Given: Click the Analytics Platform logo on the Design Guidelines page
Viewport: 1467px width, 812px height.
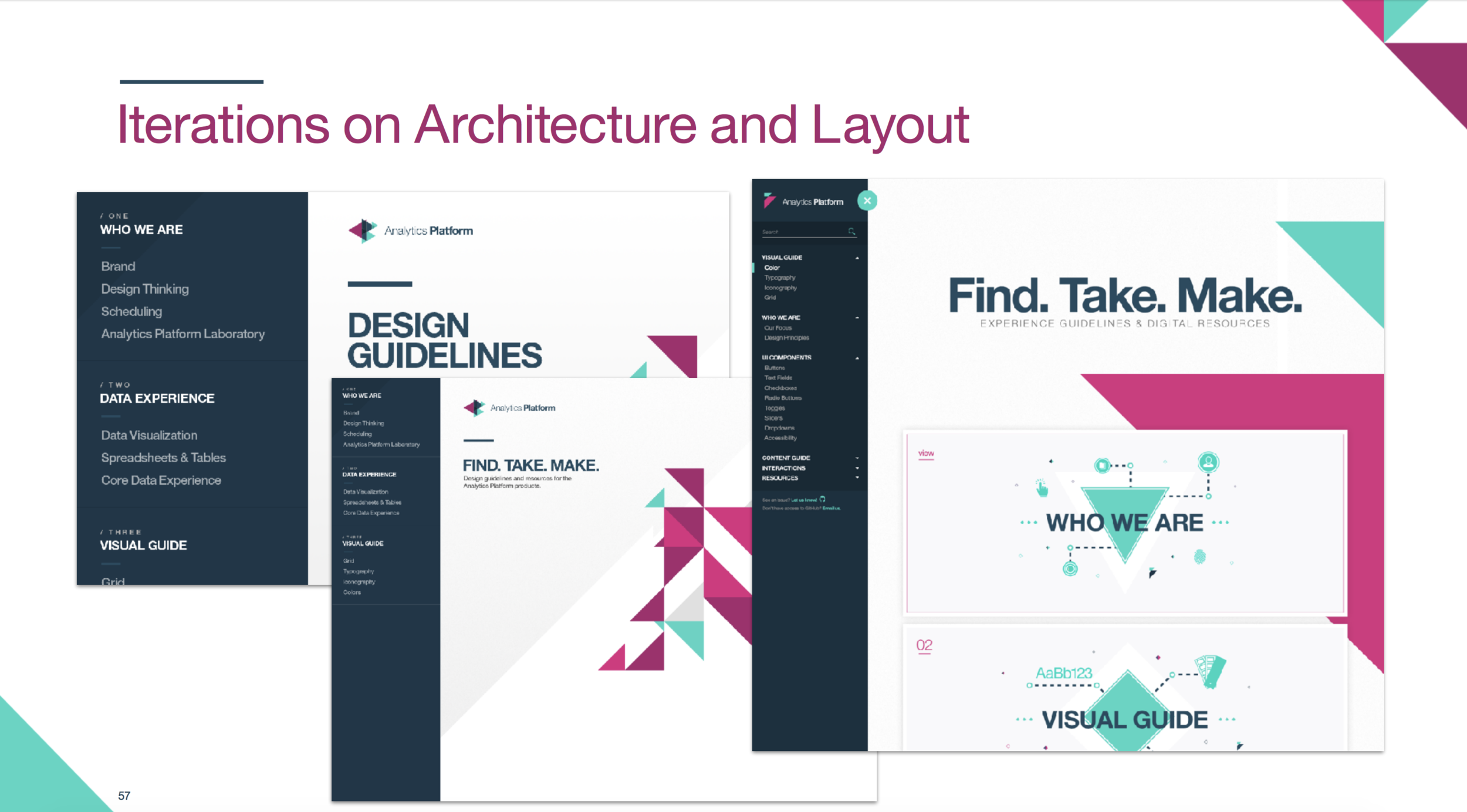Looking at the screenshot, I should (363, 231).
